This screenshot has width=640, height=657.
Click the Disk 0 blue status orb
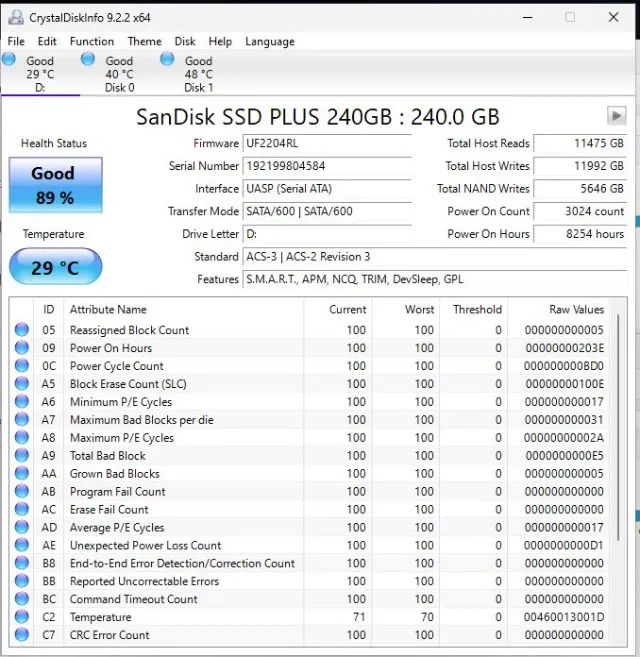coord(88,59)
